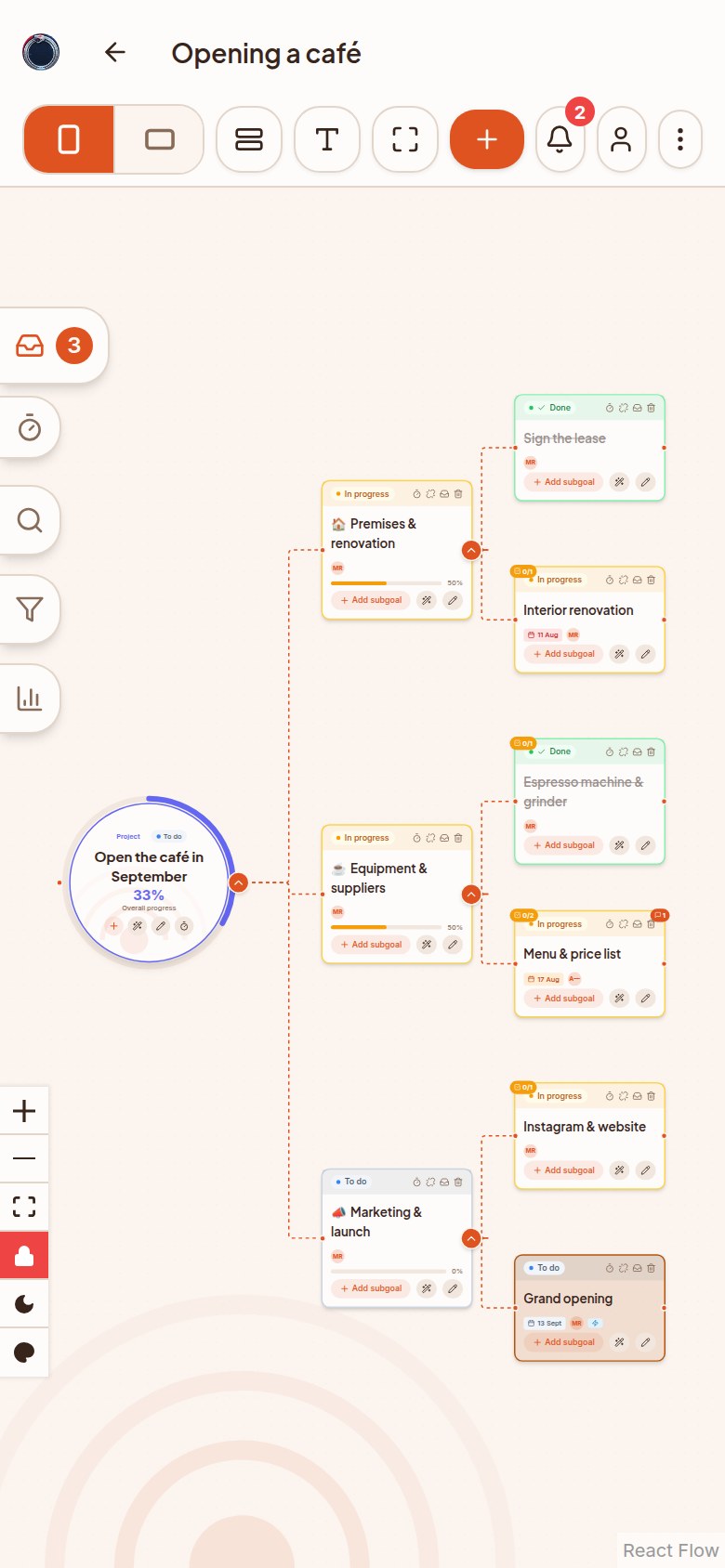Screen dimensions: 725x1568
Task: Collapse Marketing & launch subgoals
Action: click(x=471, y=1238)
